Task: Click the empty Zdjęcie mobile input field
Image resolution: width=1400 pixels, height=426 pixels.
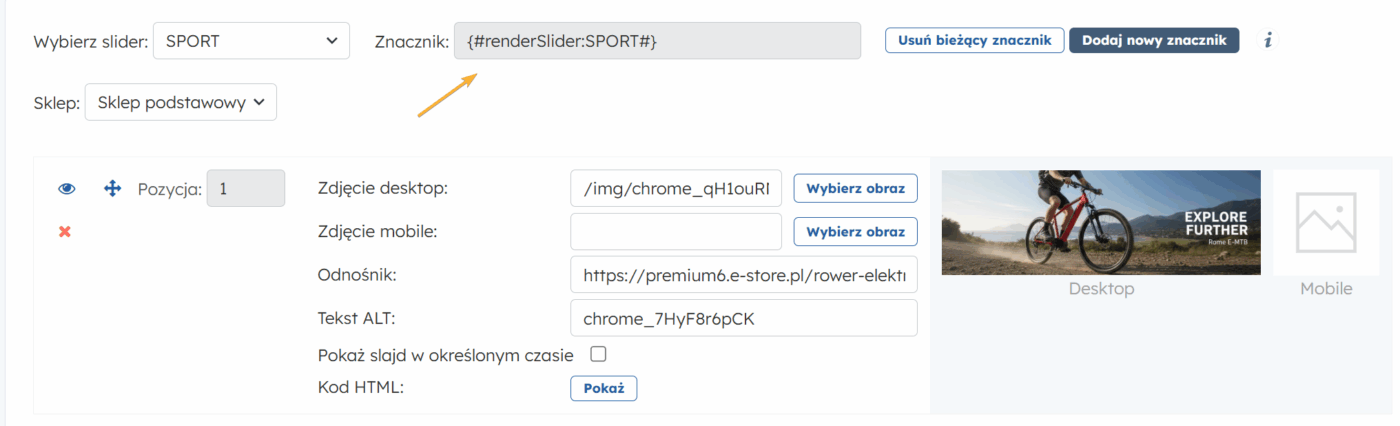Action: coord(676,232)
